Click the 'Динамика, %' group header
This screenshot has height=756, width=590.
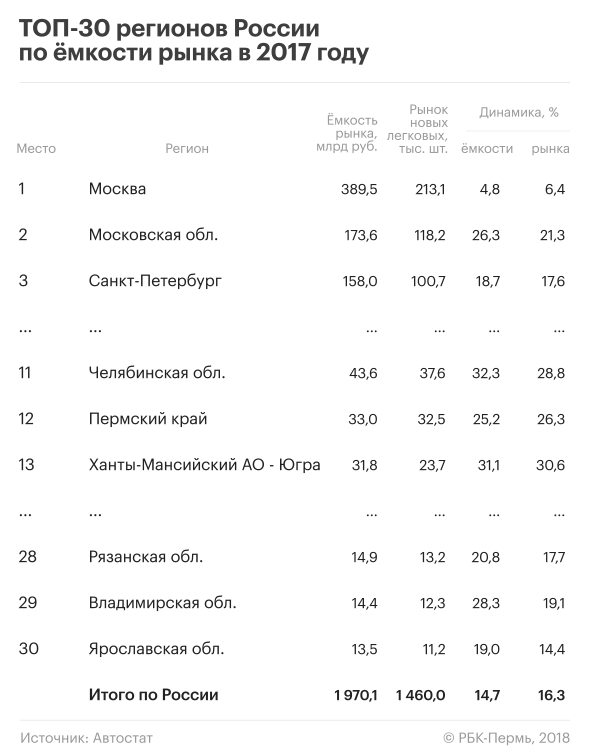519,112
